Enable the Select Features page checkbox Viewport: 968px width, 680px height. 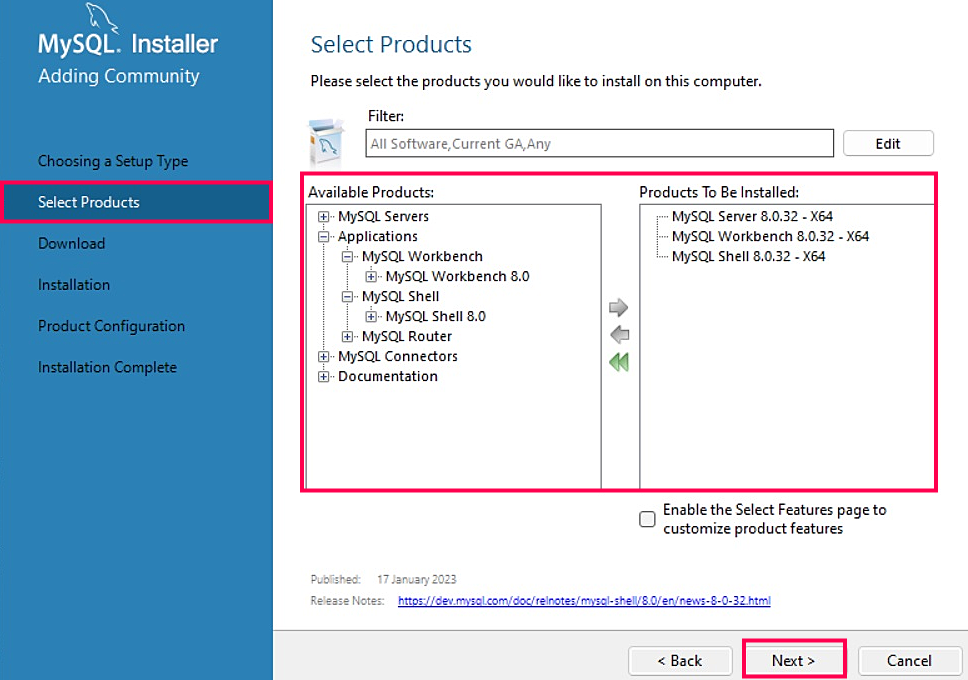tap(647, 519)
